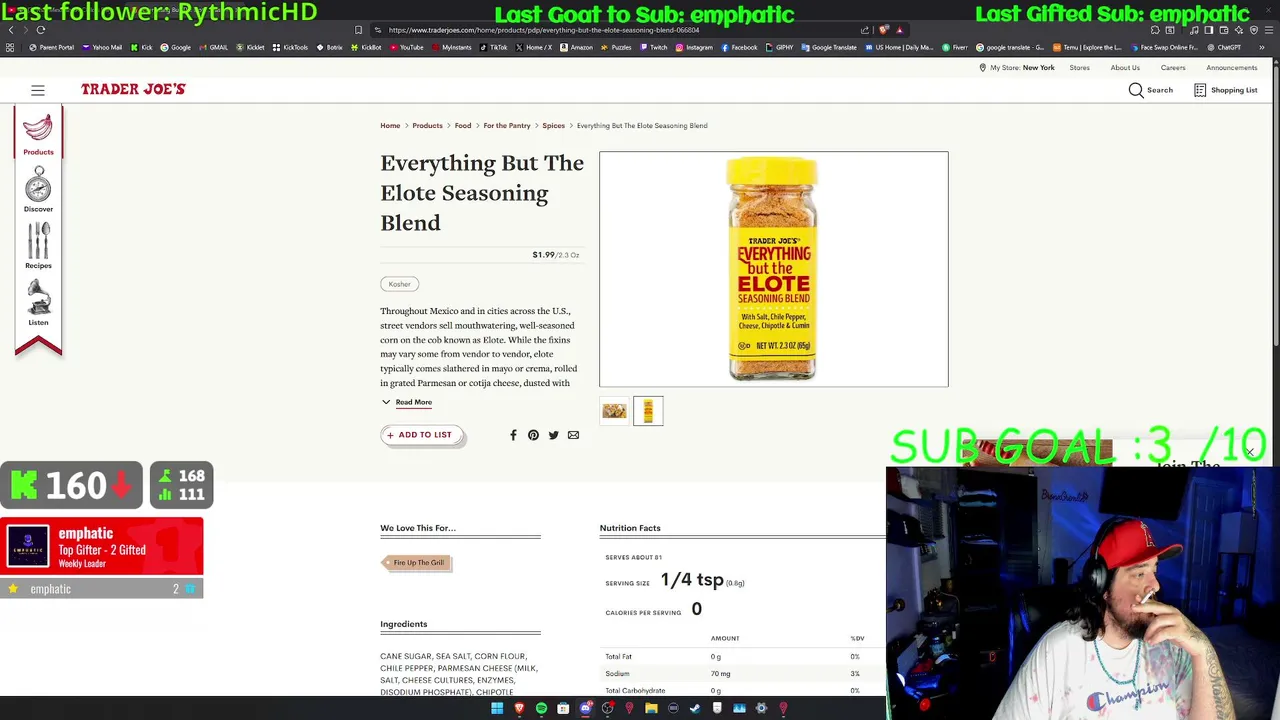This screenshot has height=720, width=1280.
Task: Open the Announcements link
Action: 1231,68
